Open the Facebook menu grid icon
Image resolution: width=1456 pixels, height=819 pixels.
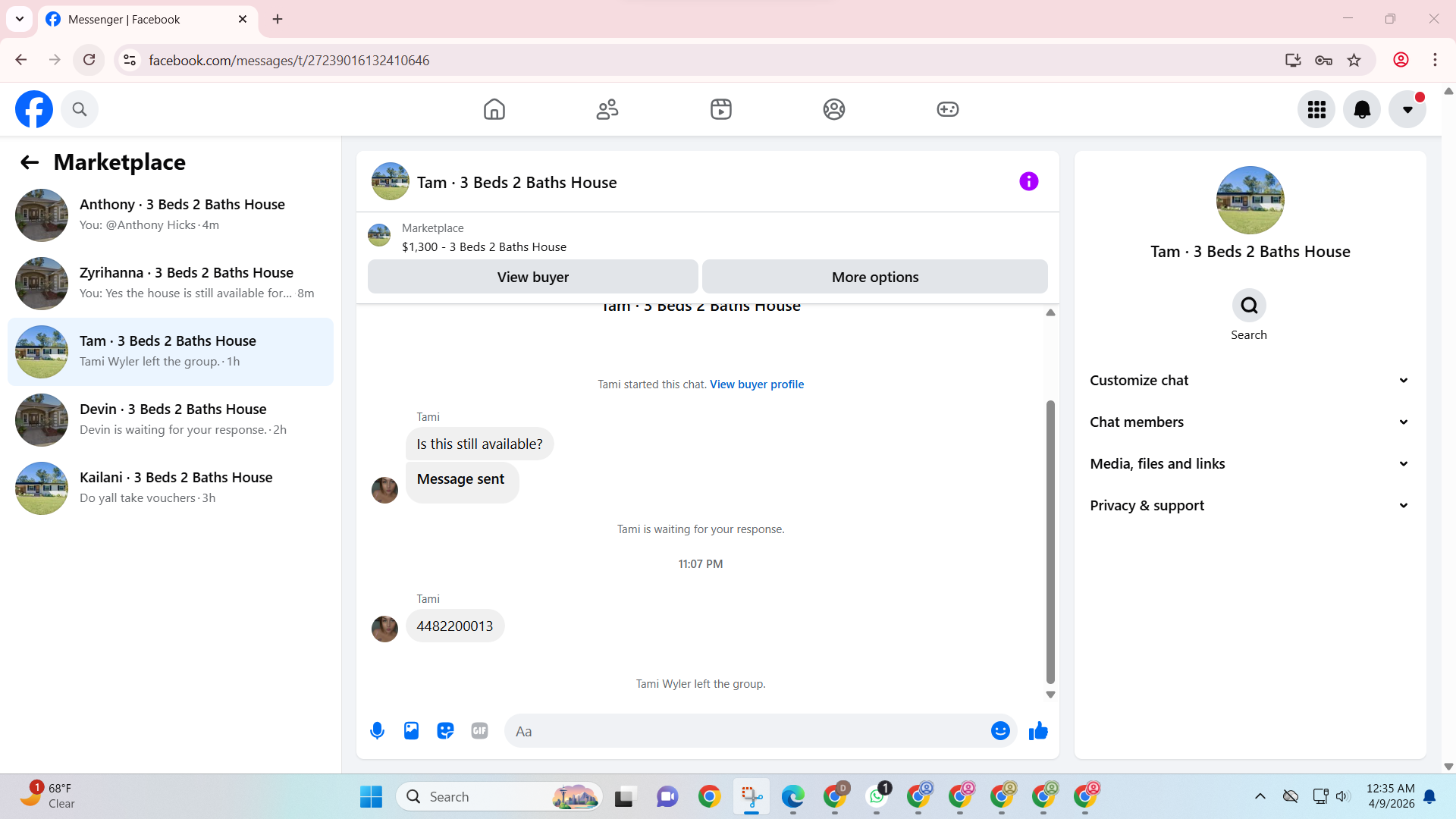(1316, 110)
